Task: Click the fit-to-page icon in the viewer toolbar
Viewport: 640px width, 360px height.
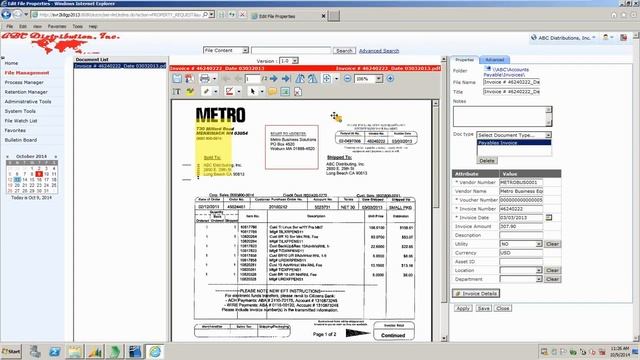Action: click(327, 78)
